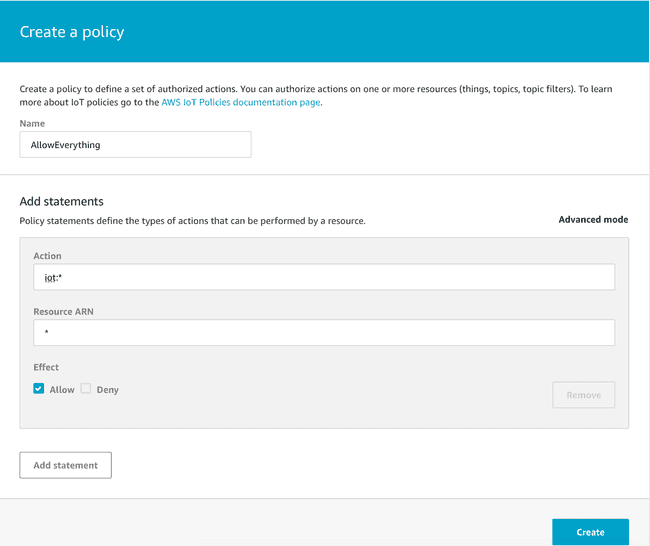Click the "Policy statements define" description text
The image size is (650, 546).
coord(192,220)
